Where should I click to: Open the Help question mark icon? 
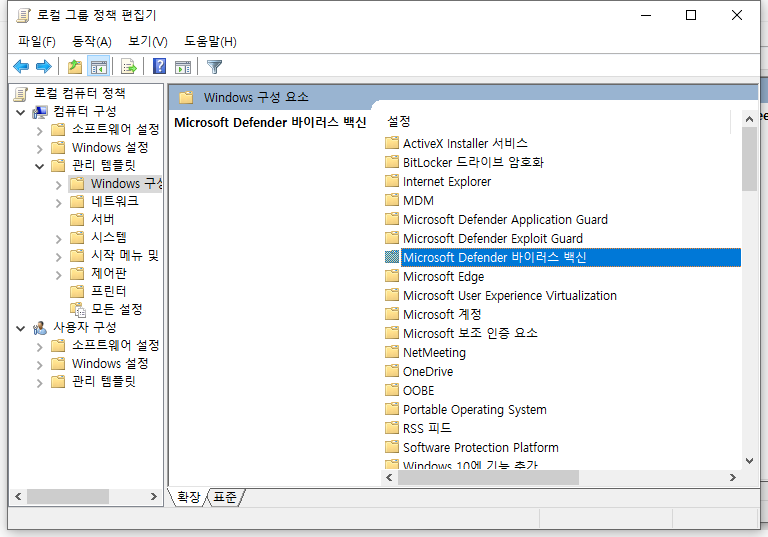point(160,66)
